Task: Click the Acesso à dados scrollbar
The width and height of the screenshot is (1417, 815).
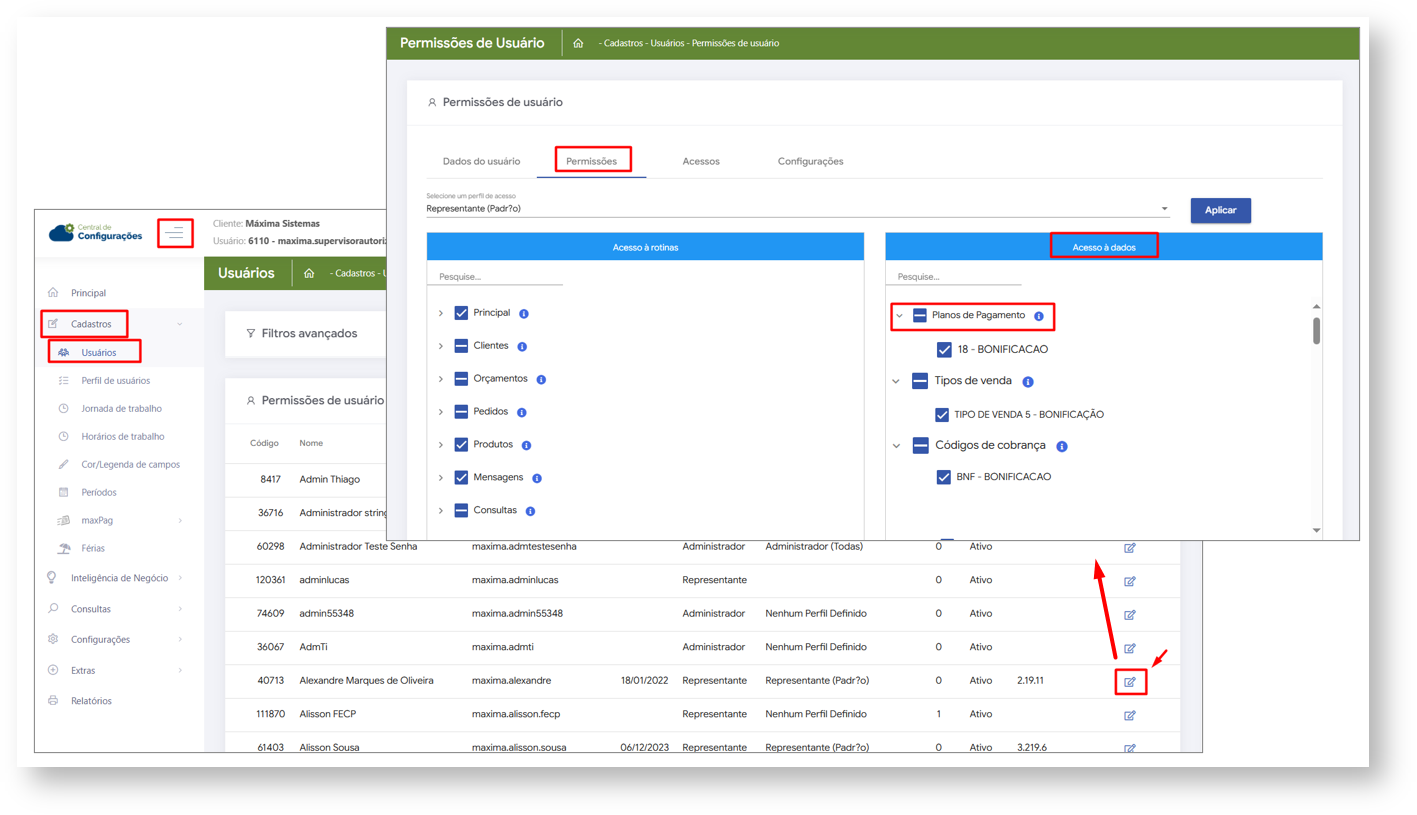Action: point(1316,333)
